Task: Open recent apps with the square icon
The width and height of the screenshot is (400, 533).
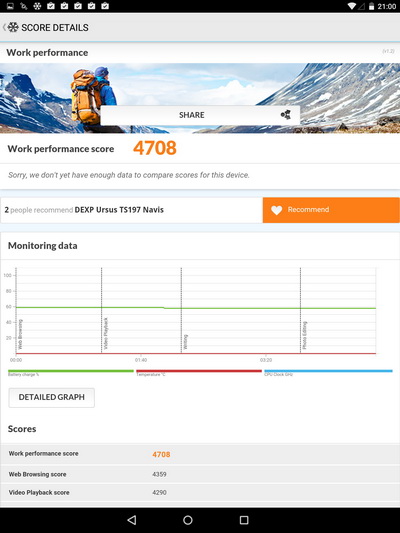Action: [x=244, y=520]
